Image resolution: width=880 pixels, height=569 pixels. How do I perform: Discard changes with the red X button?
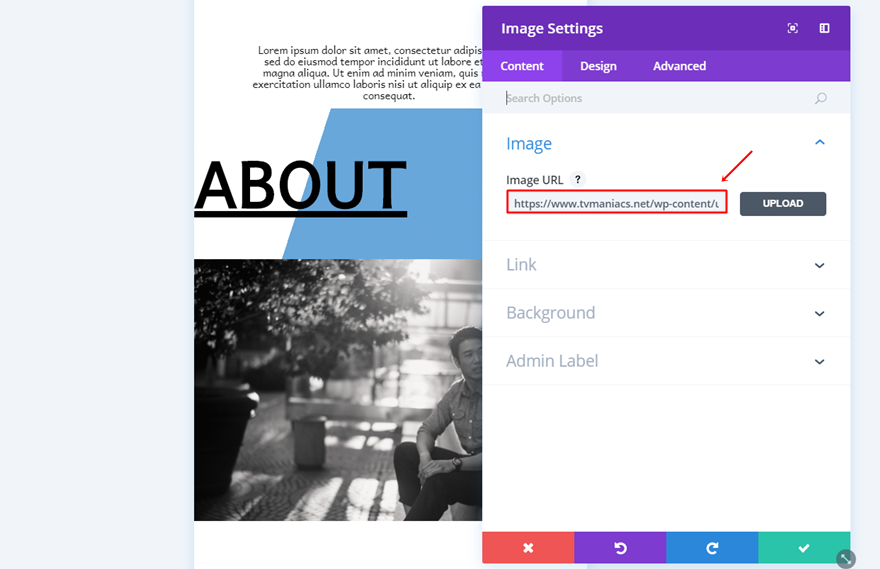click(528, 548)
